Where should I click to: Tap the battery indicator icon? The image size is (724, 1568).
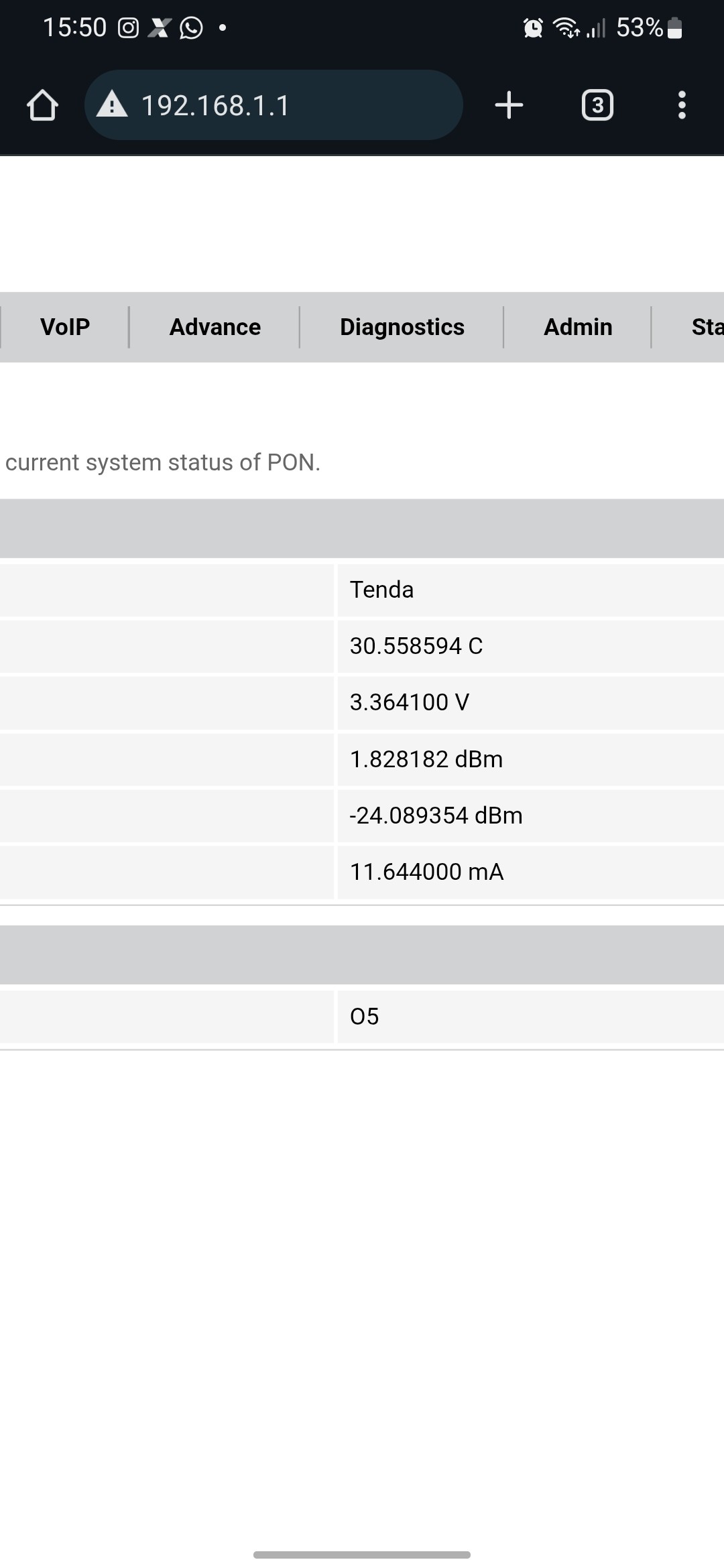point(675,28)
